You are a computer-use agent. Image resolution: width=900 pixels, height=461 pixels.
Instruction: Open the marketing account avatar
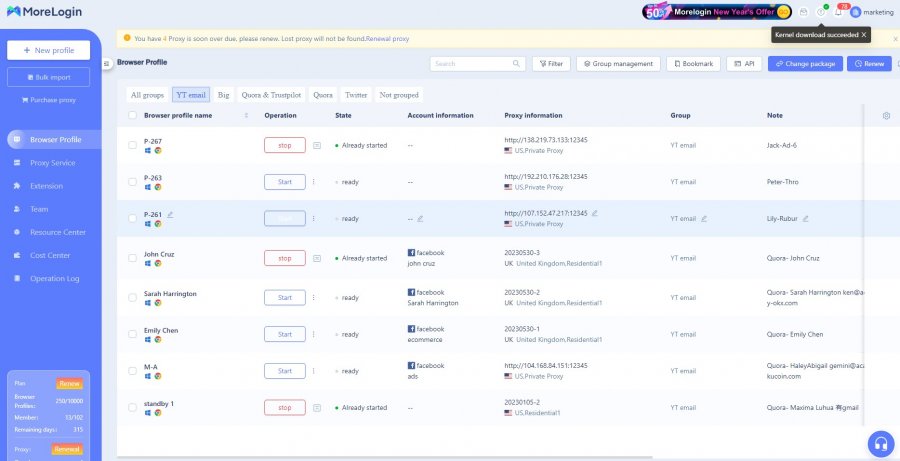pos(856,12)
